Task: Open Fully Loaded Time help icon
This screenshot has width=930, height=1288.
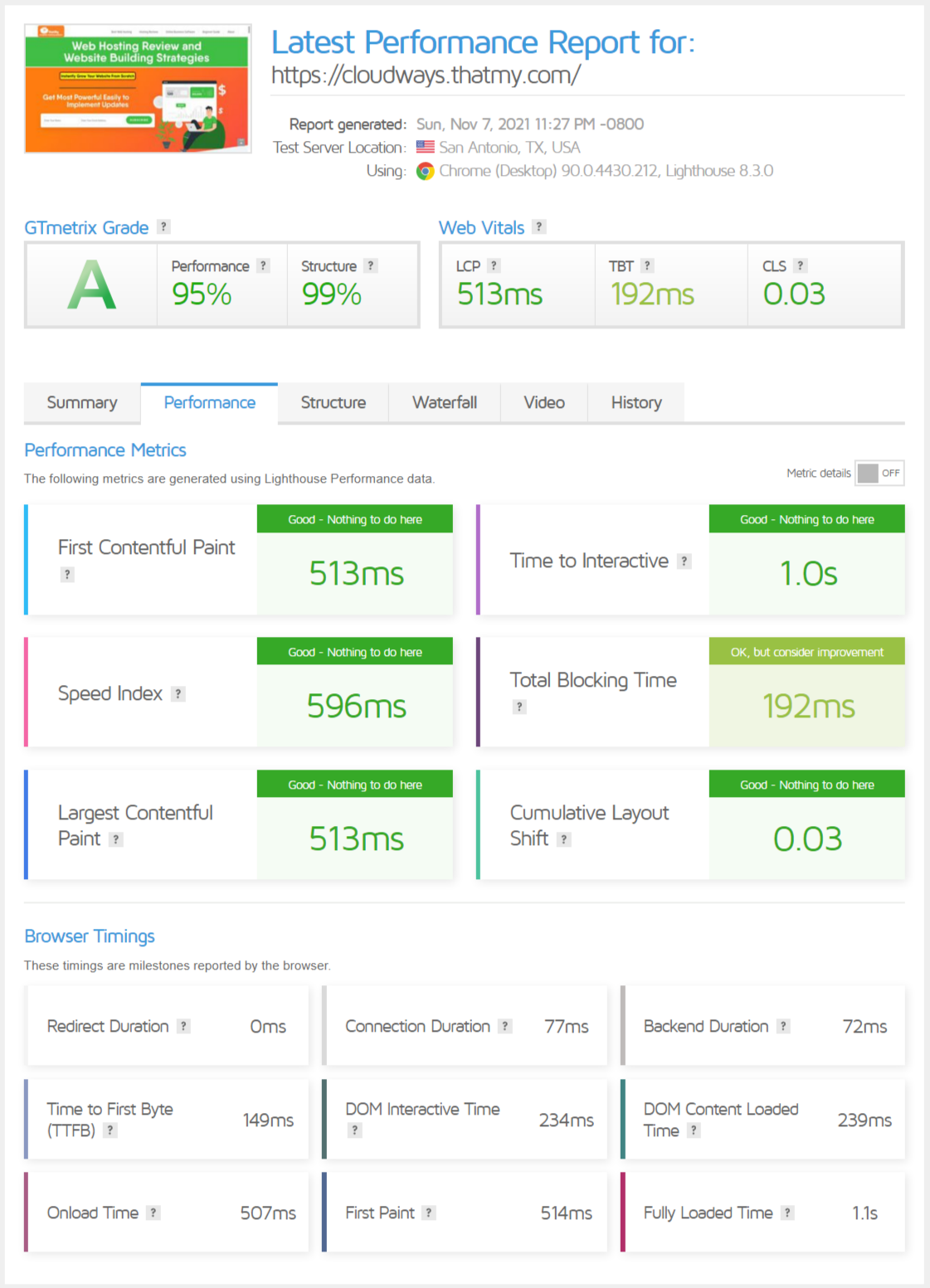Action: (x=788, y=1213)
